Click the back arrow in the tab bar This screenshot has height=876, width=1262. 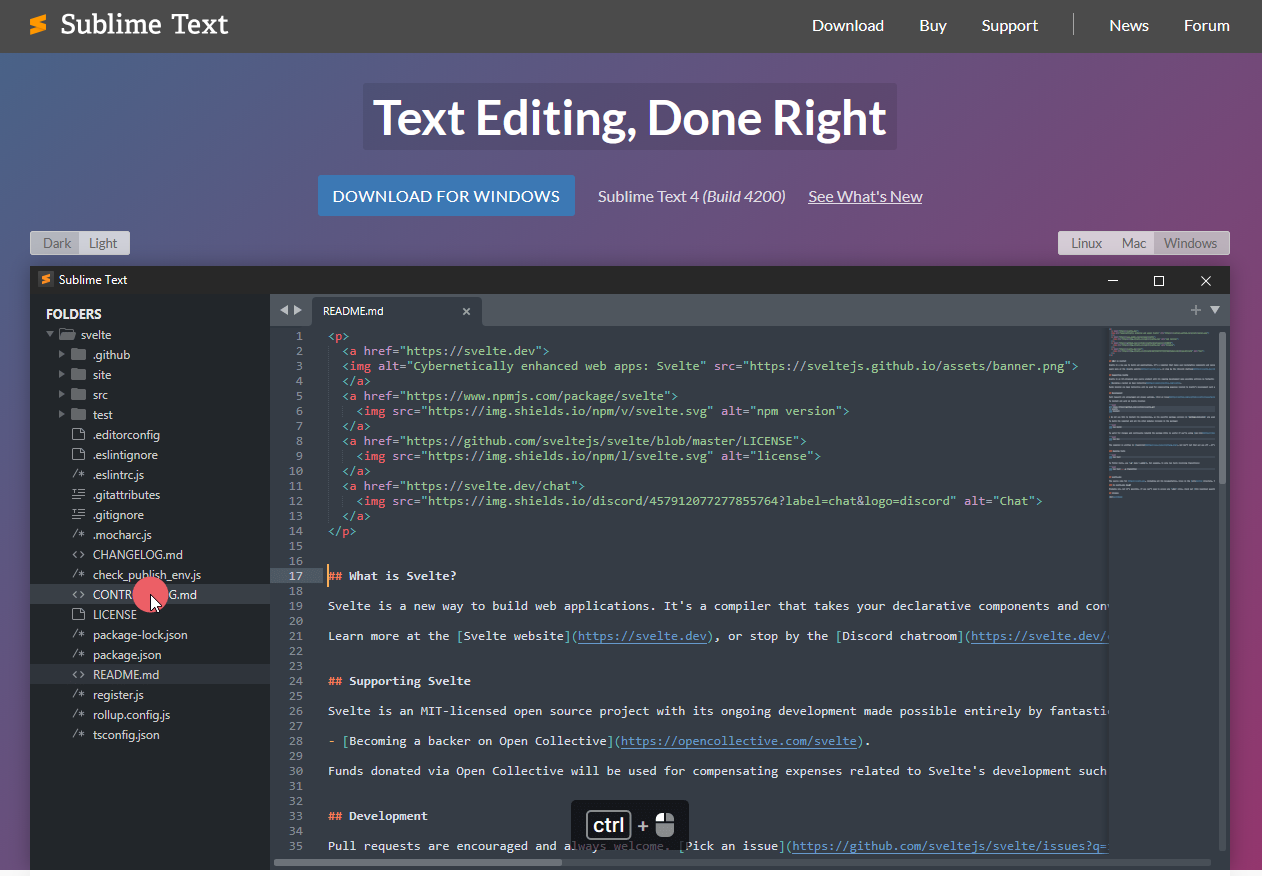coord(284,311)
